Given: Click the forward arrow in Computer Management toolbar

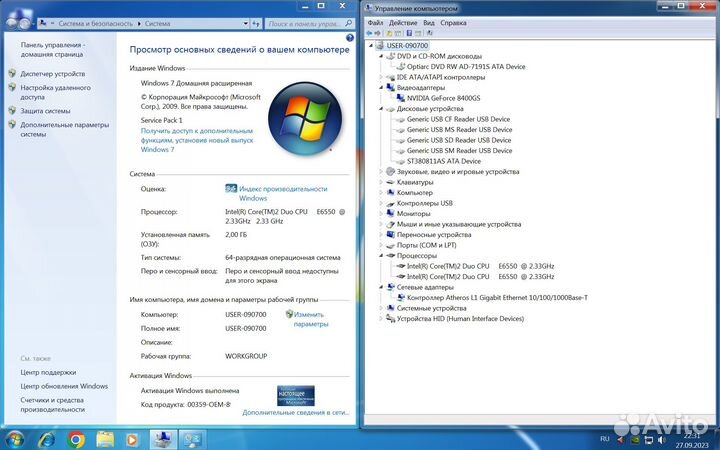Looking at the screenshot, I should tap(377, 33).
